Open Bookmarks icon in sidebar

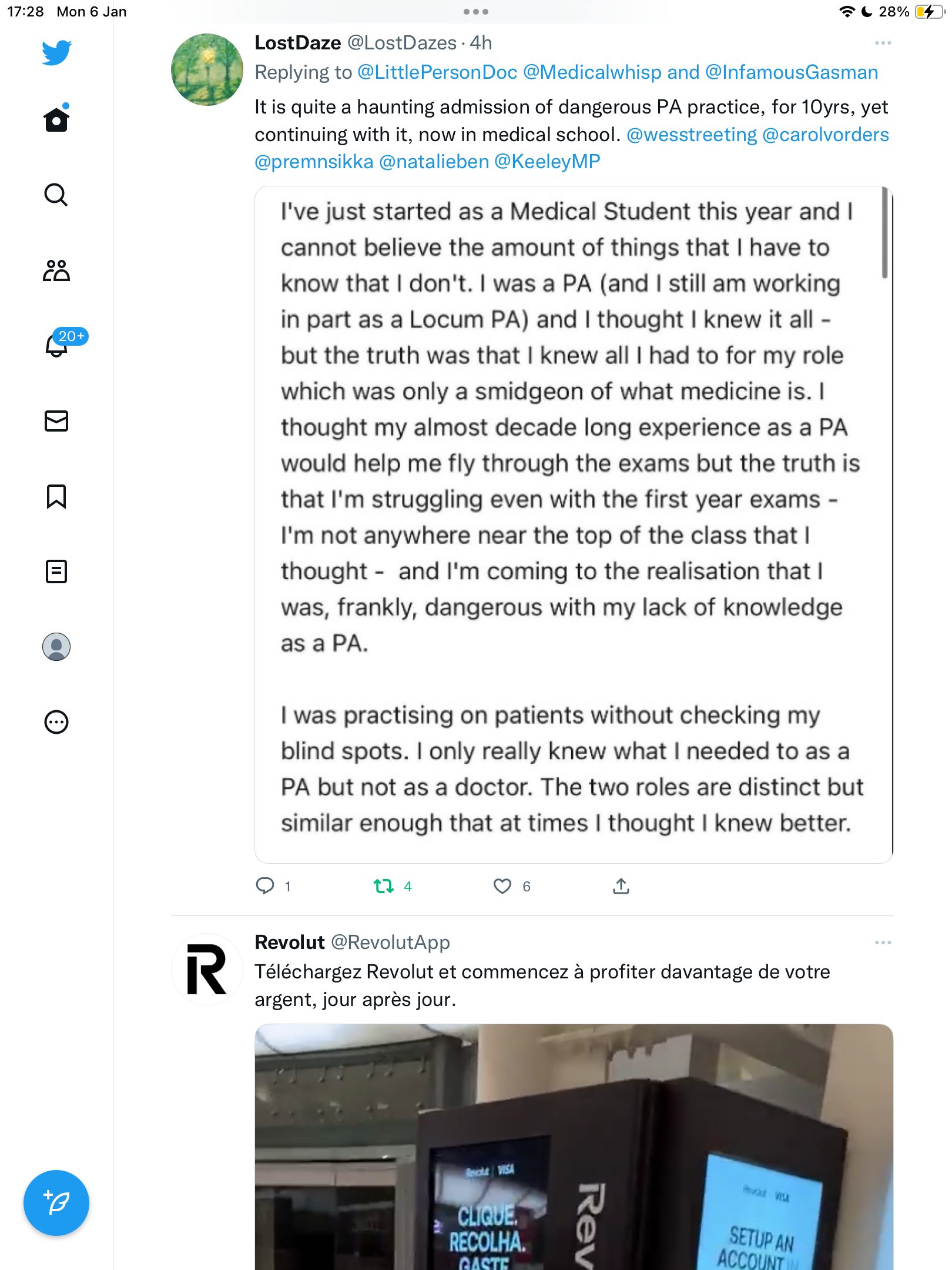[x=56, y=496]
